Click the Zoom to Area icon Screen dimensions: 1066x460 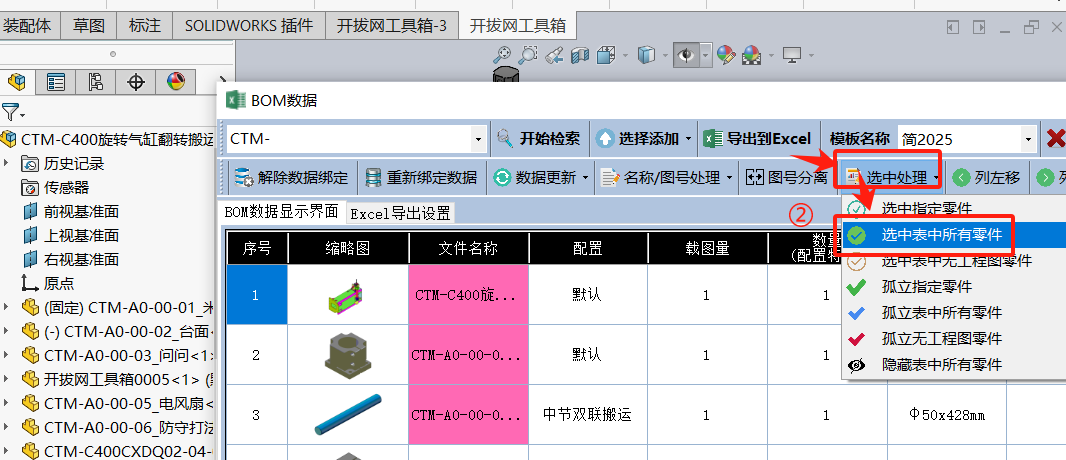pyautogui.click(x=528, y=54)
